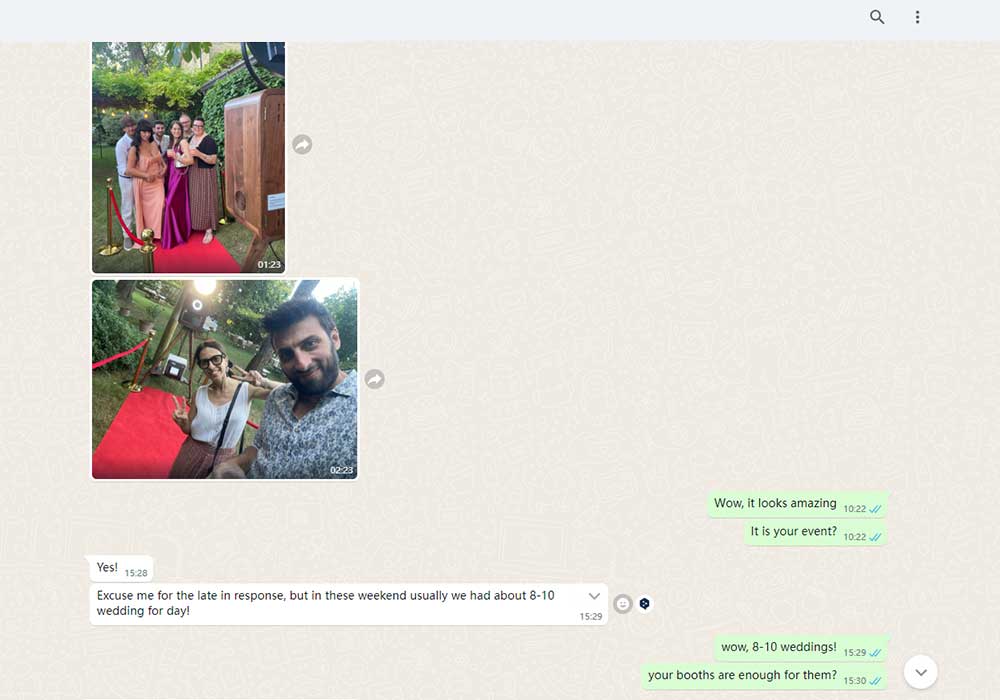
Task: Click the "Excuse me for the late" message text
Action: point(325,603)
